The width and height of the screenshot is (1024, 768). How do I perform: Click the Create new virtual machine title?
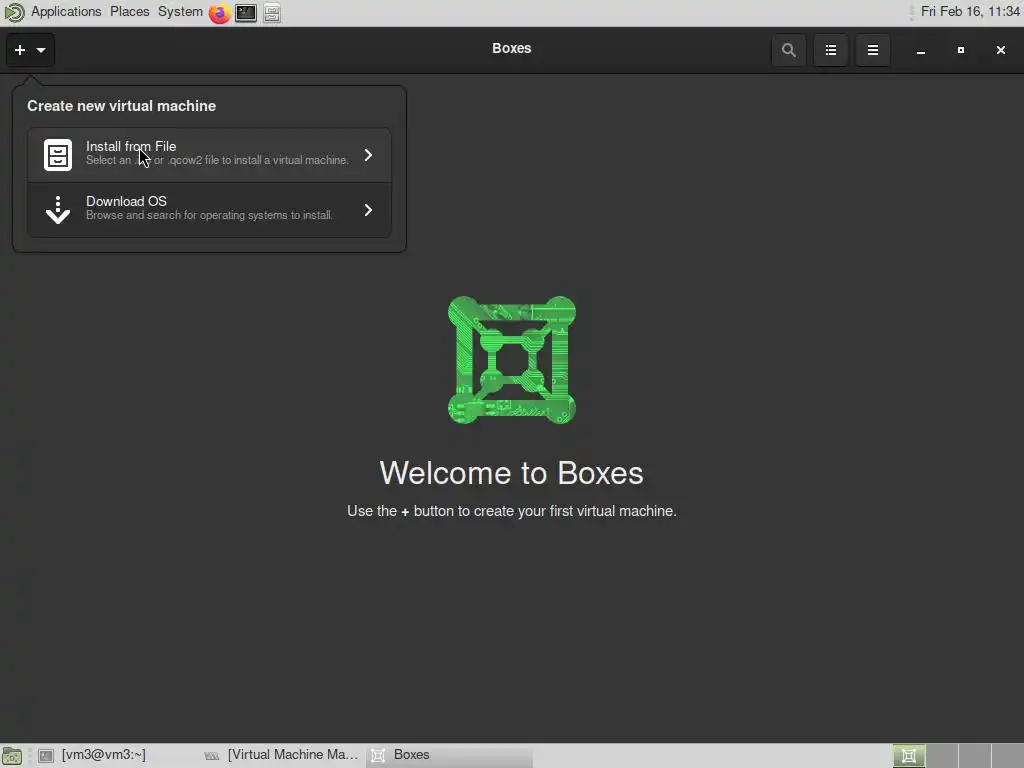tap(121, 106)
